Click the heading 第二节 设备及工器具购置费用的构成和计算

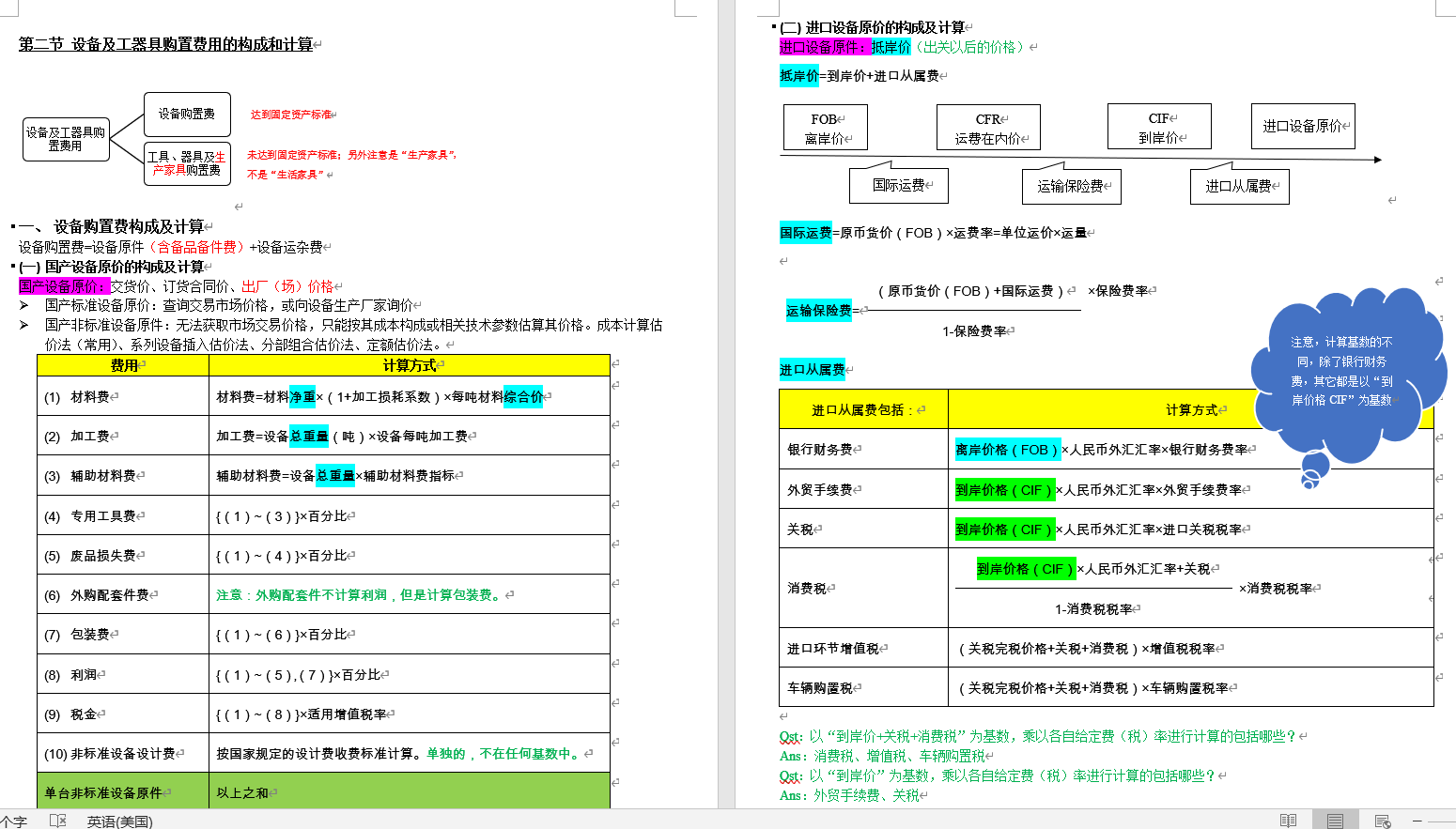tap(166, 44)
